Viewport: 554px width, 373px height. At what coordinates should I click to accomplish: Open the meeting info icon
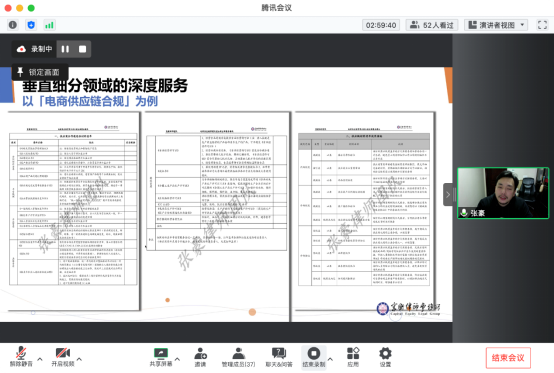tap(13, 25)
